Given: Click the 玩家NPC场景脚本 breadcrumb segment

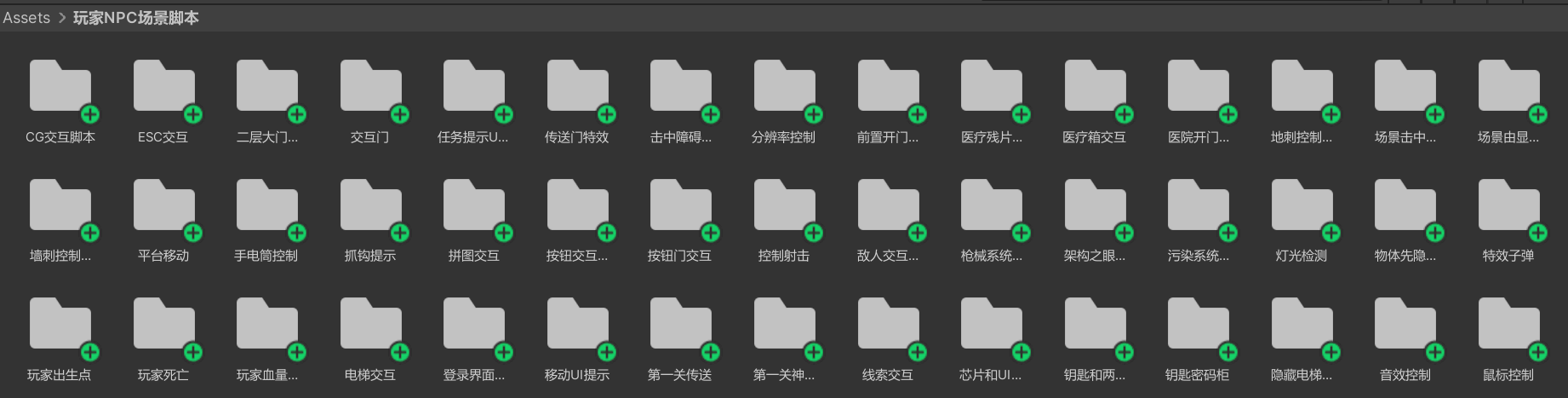Looking at the screenshot, I should (136, 18).
